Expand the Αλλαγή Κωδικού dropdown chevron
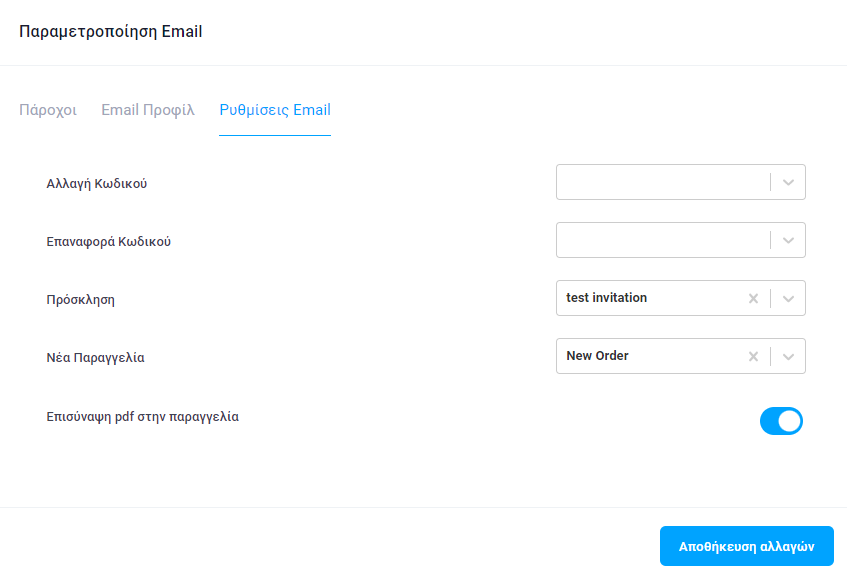Screen dimensions: 847x585 pos(788,183)
